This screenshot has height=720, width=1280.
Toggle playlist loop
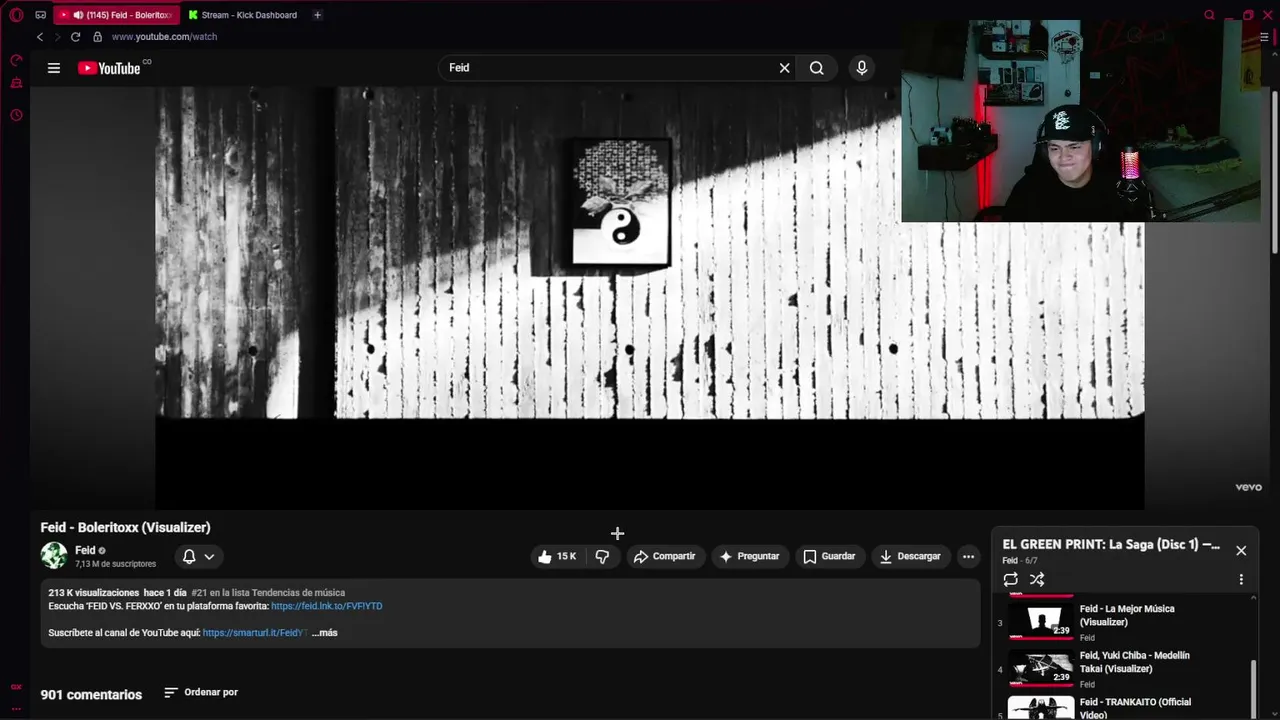(1011, 580)
